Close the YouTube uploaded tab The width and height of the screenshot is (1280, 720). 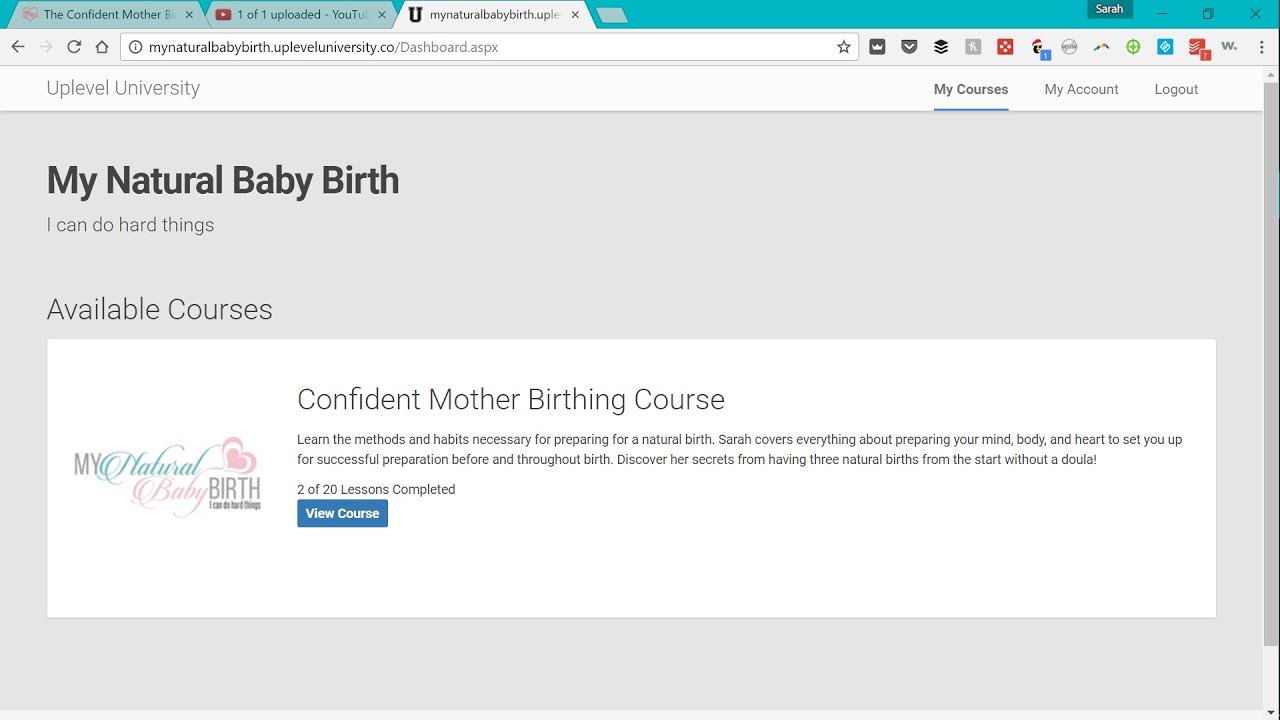tap(382, 15)
